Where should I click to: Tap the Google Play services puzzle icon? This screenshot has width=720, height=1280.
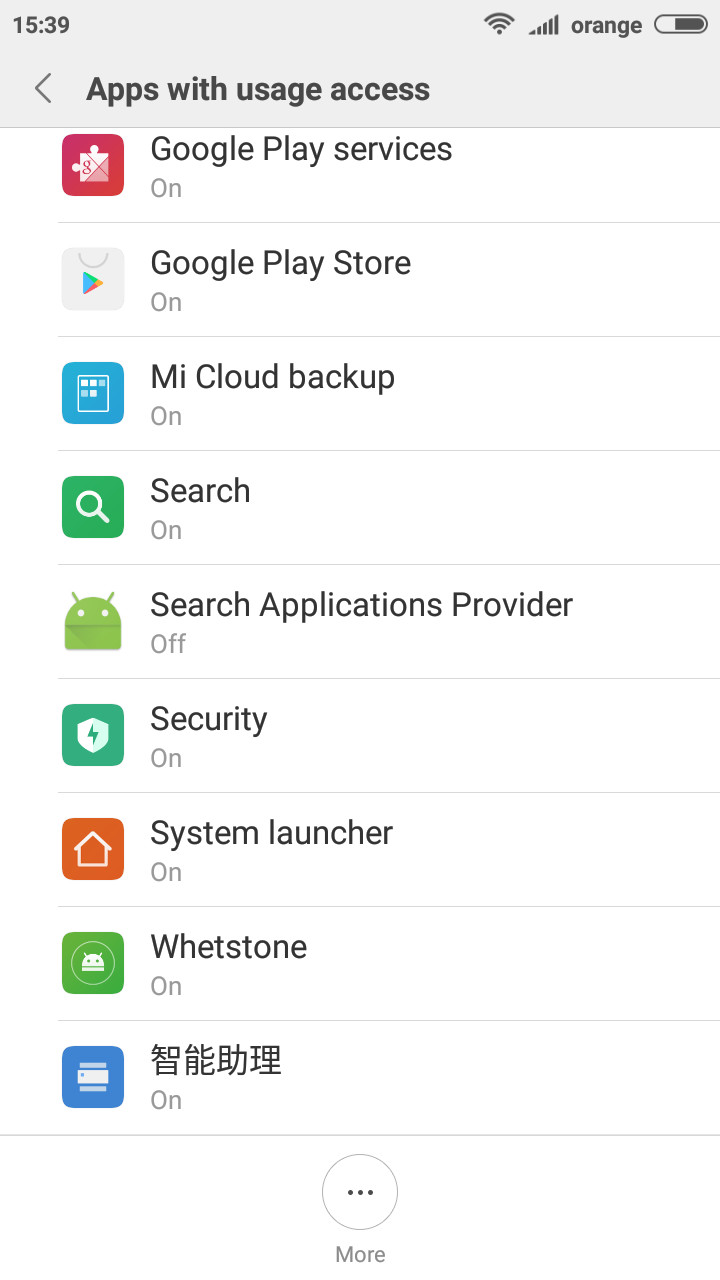coord(93,165)
